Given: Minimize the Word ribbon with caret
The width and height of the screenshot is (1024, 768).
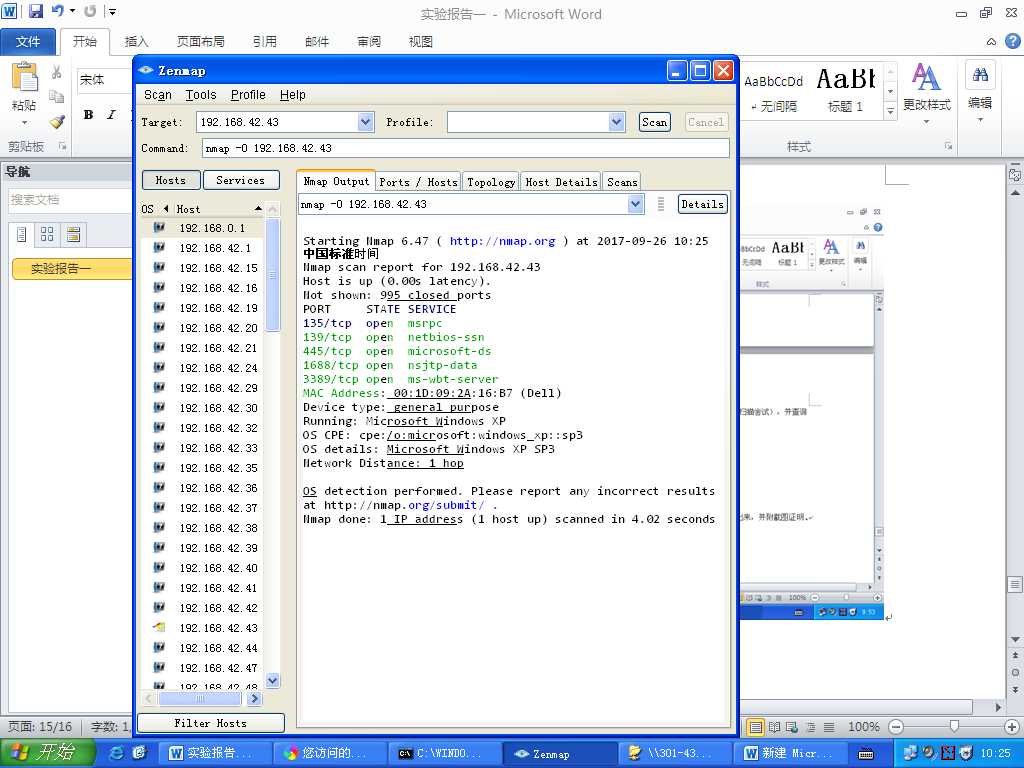Looking at the screenshot, I should (x=991, y=41).
